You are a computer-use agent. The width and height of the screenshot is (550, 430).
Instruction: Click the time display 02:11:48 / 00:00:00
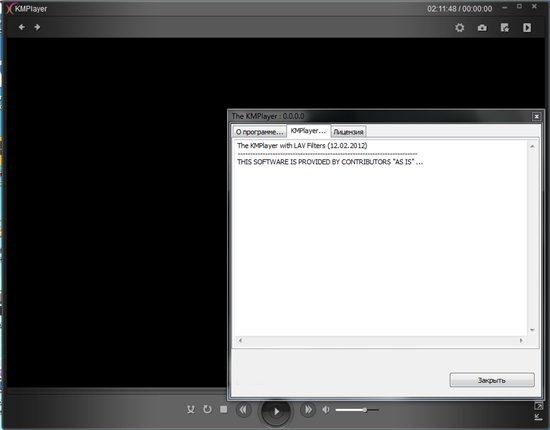[460, 9]
